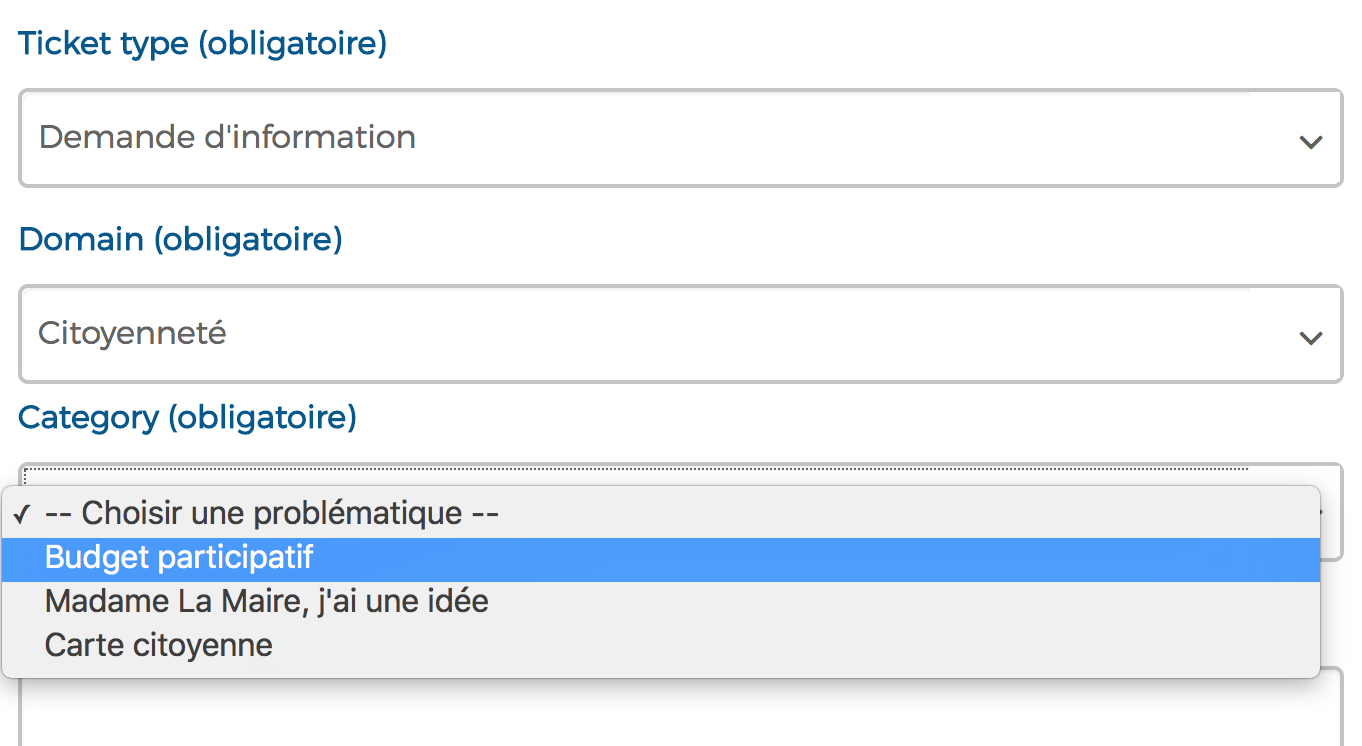Image resolution: width=1362 pixels, height=746 pixels.
Task: Click the selected value "Demande d'information"
Action: coord(227,137)
